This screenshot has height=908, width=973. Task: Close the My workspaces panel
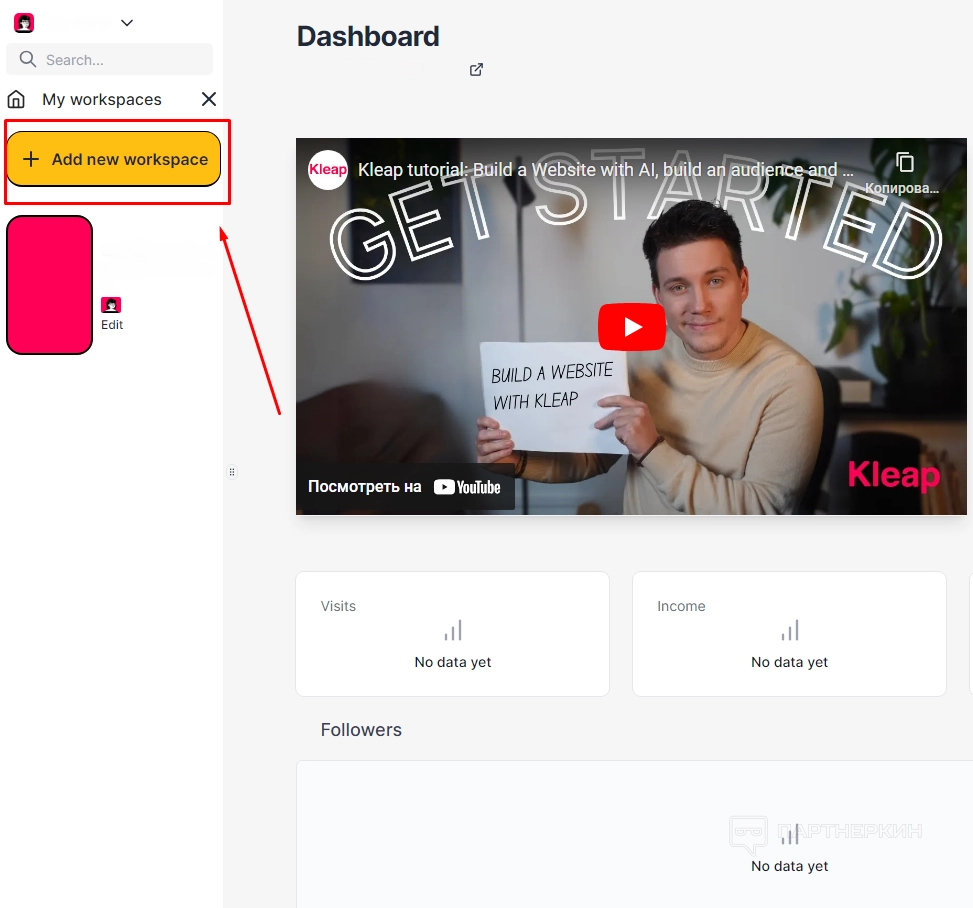click(209, 99)
